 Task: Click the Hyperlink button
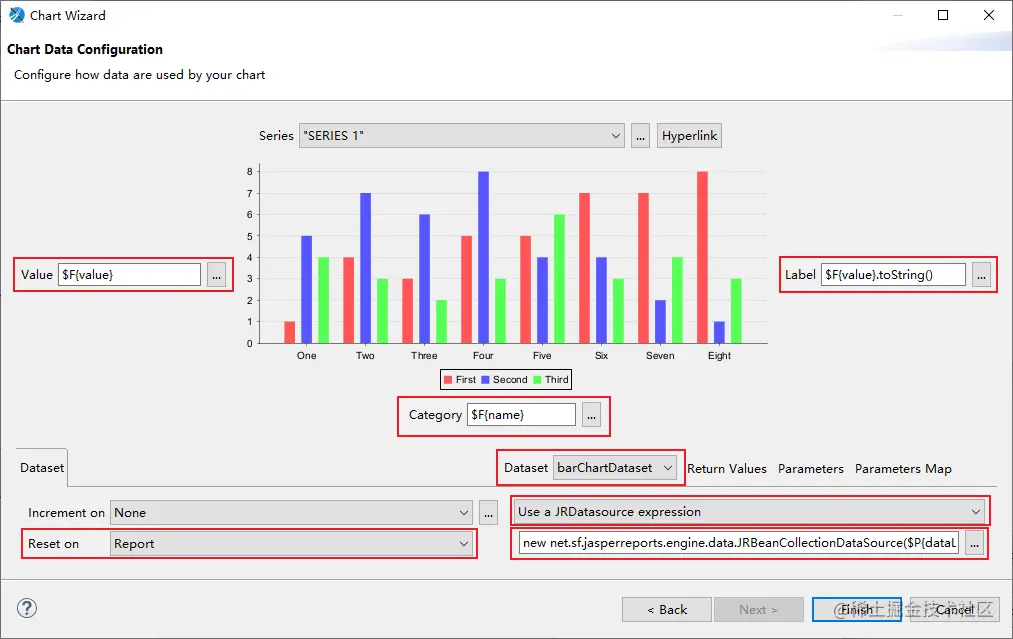pos(689,136)
